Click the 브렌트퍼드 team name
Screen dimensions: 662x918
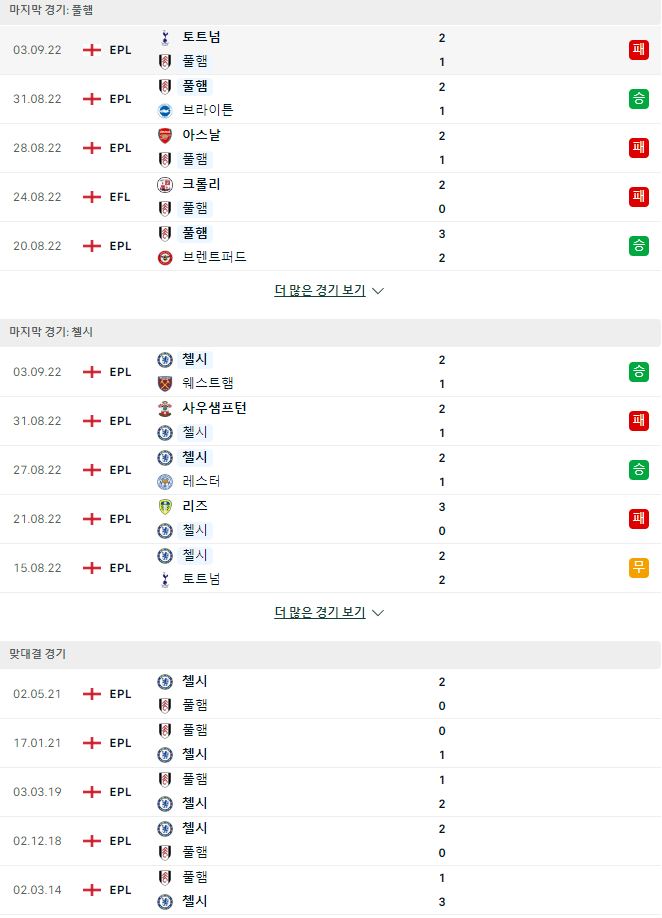tap(214, 257)
